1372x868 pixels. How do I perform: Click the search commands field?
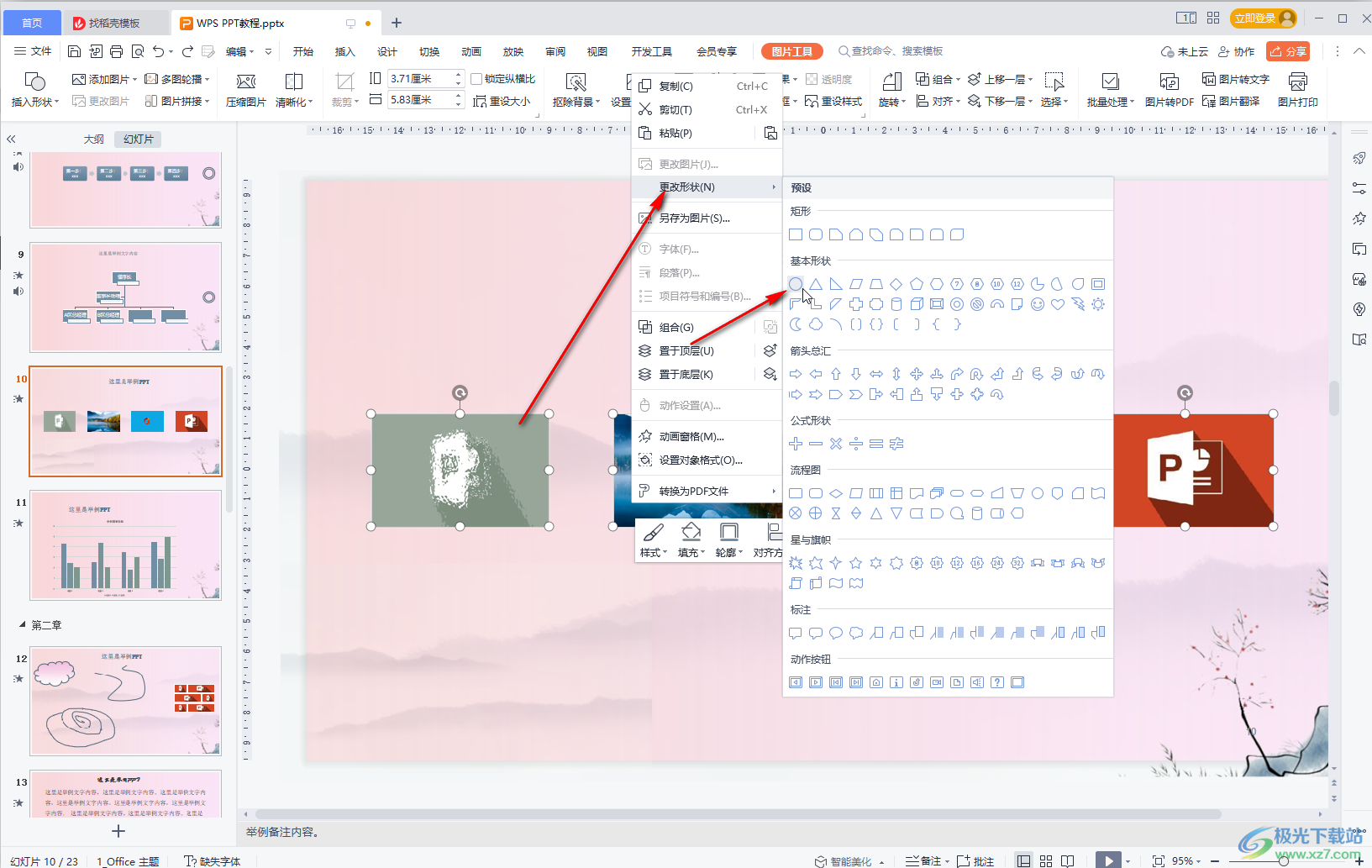(x=892, y=51)
